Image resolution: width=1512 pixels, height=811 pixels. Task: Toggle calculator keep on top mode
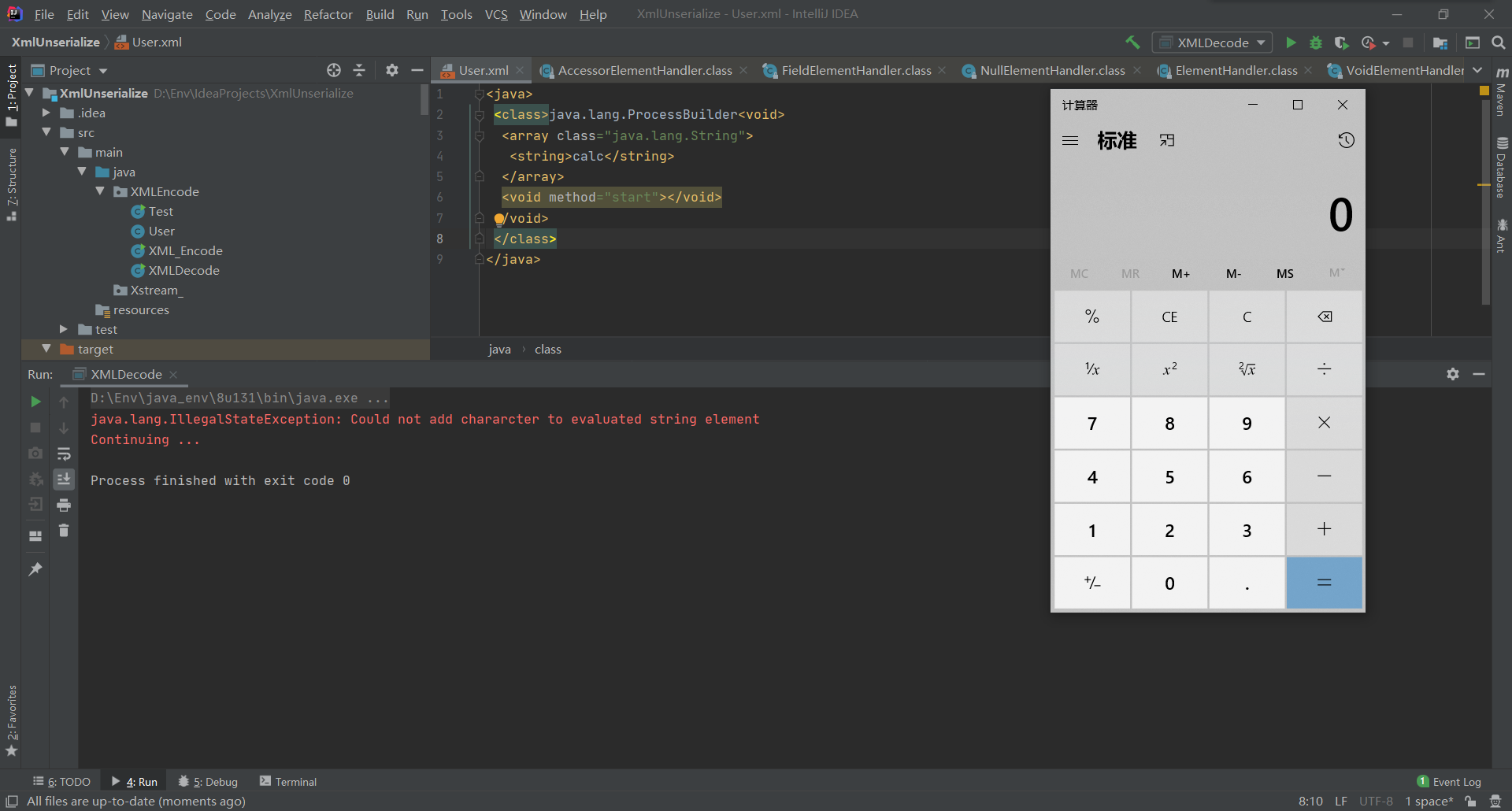click(1166, 140)
